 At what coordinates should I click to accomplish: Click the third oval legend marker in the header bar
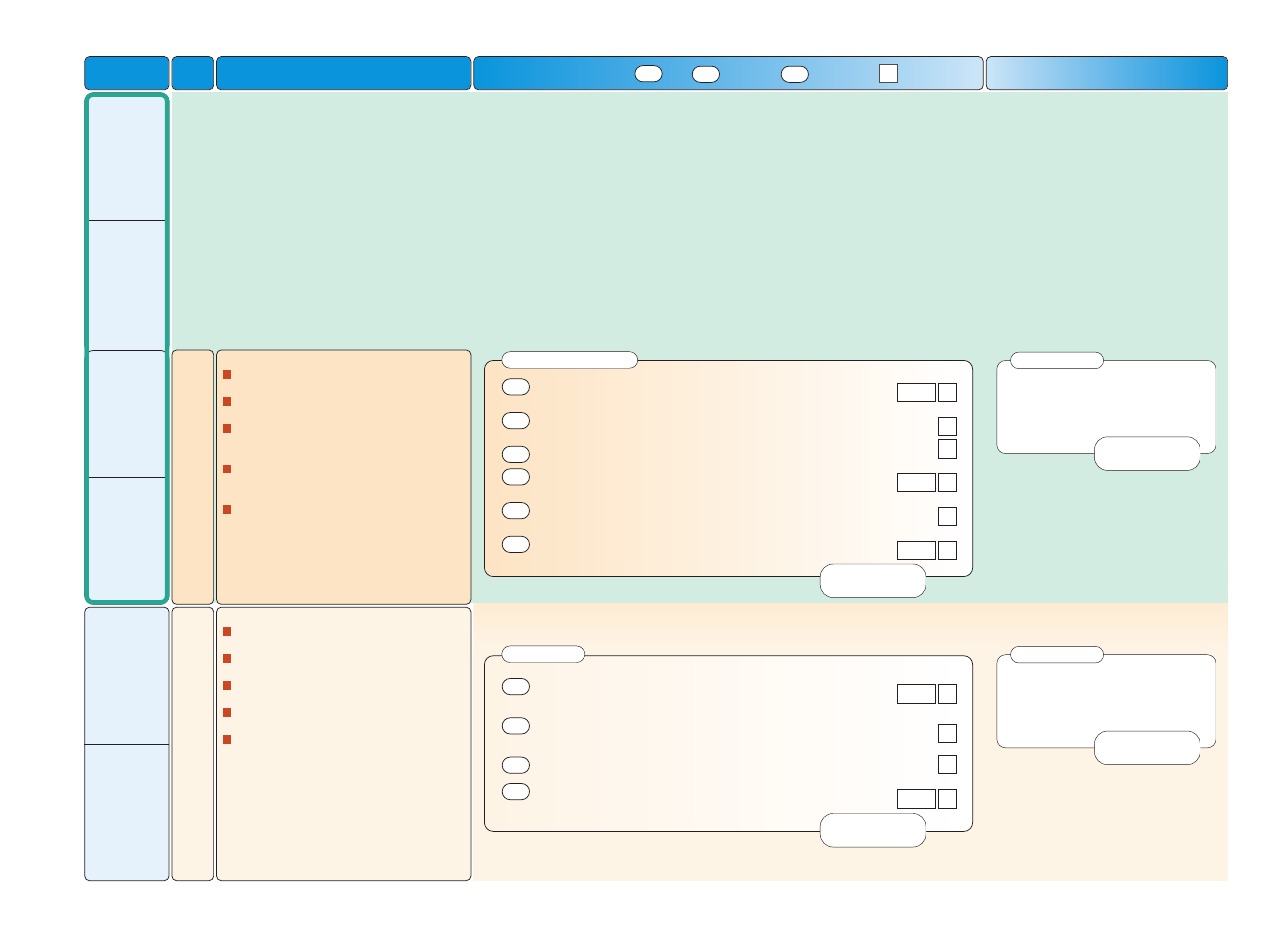(x=794, y=73)
